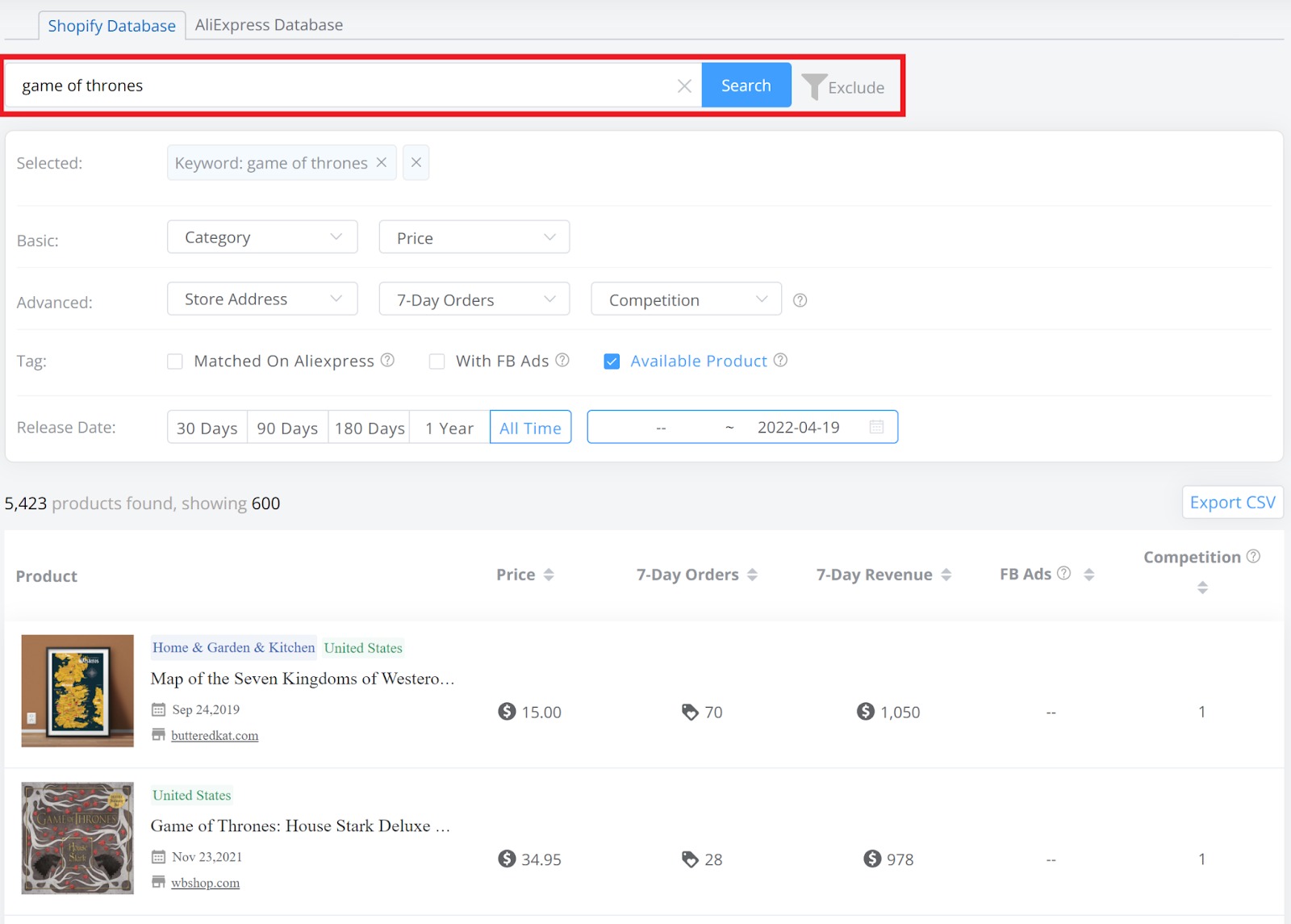Select the Shopify Database tab
Screen dimensions: 1291x924
click(x=111, y=25)
